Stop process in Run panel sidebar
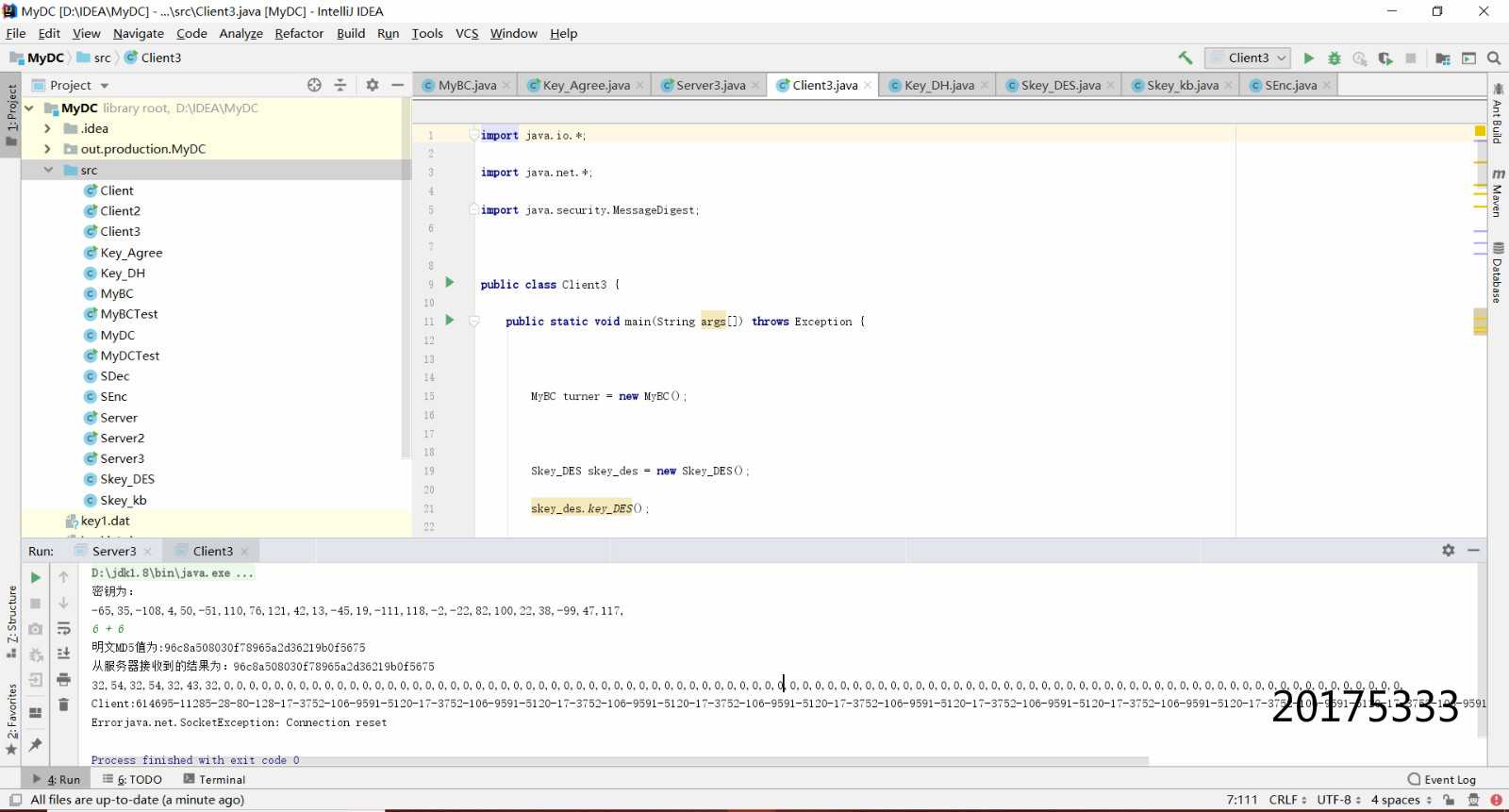This screenshot has height=812, width=1509. click(36, 603)
